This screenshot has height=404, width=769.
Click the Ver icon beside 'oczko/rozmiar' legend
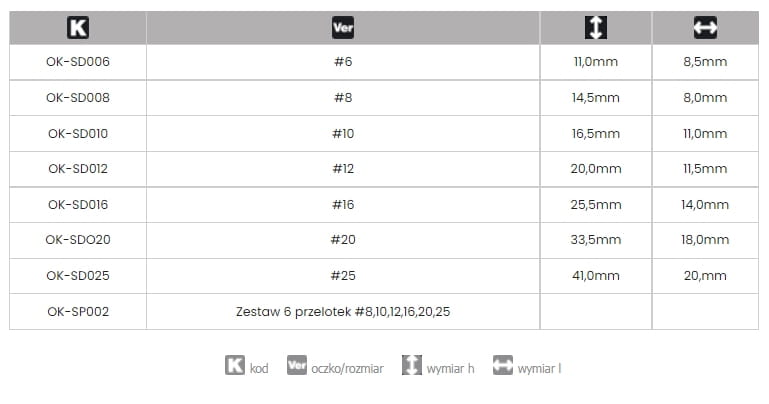tap(297, 367)
